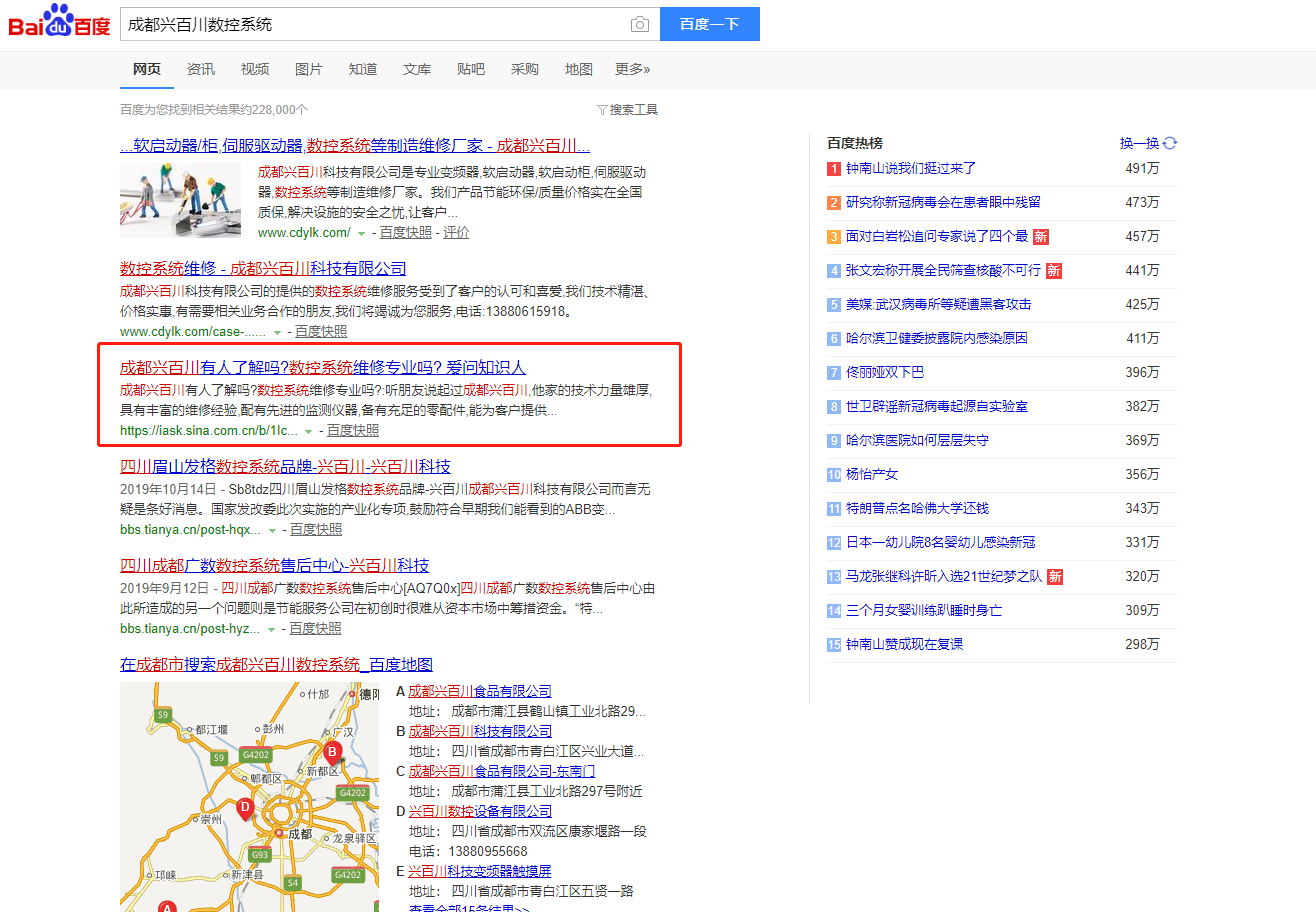Viewport: 1316px width, 912px height.
Task: Open hot topic 杨怡产女
Action: (x=872, y=474)
